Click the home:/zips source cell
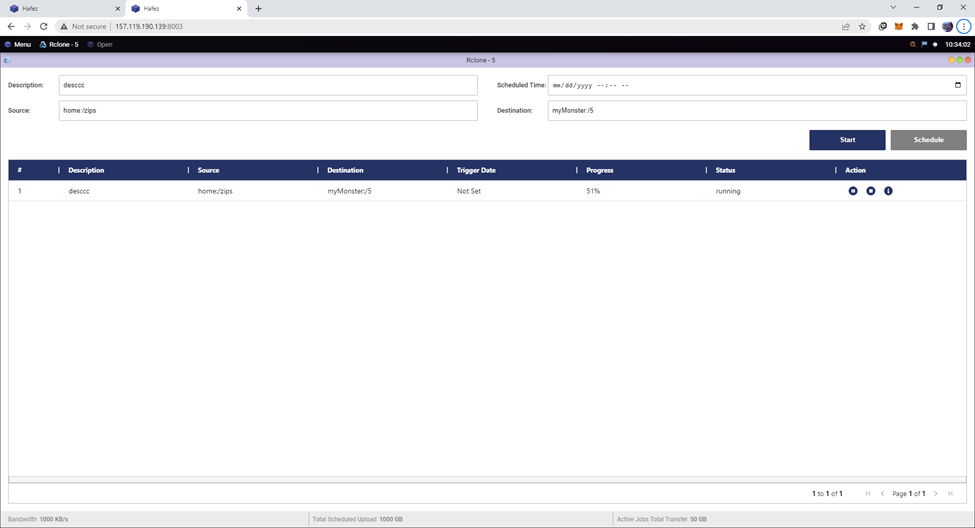This screenshot has height=528, width=975. (x=215, y=191)
